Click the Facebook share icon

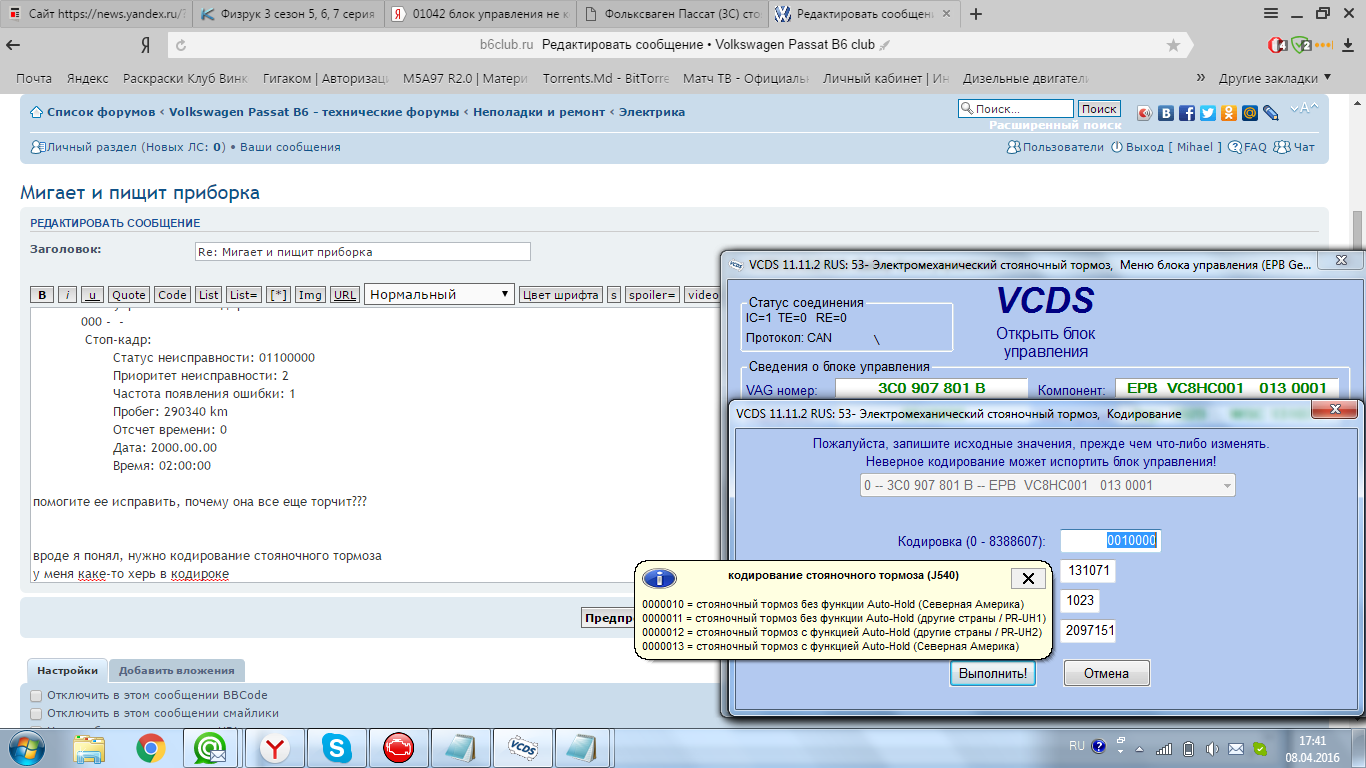[x=1187, y=113]
